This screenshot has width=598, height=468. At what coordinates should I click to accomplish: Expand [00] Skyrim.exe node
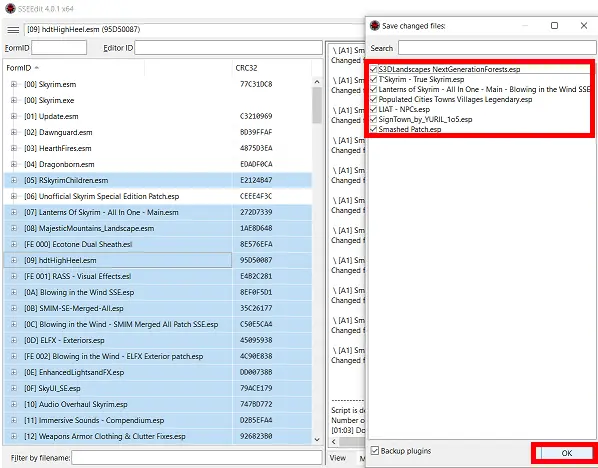click(x=14, y=100)
